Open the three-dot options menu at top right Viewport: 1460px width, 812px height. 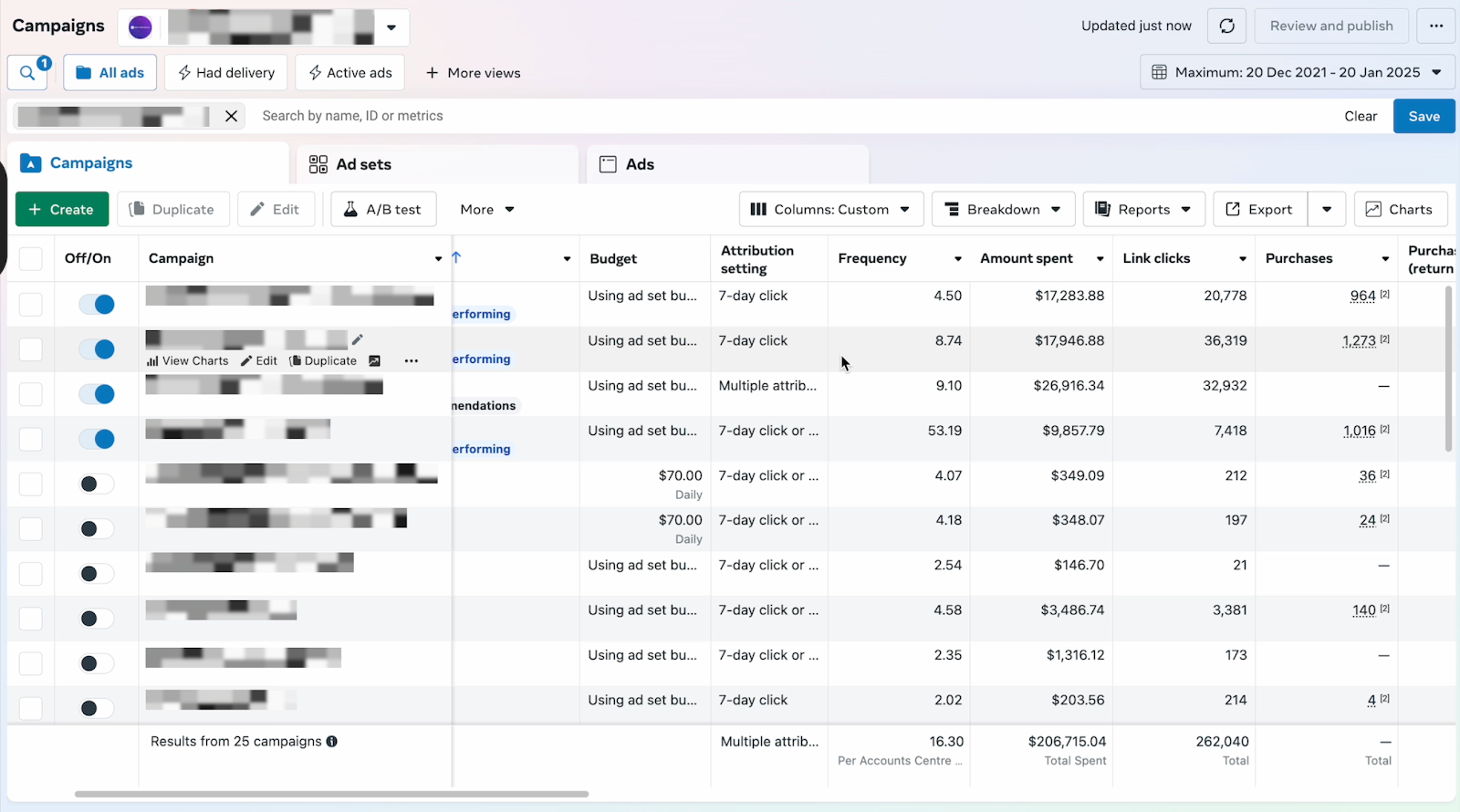pos(1436,26)
